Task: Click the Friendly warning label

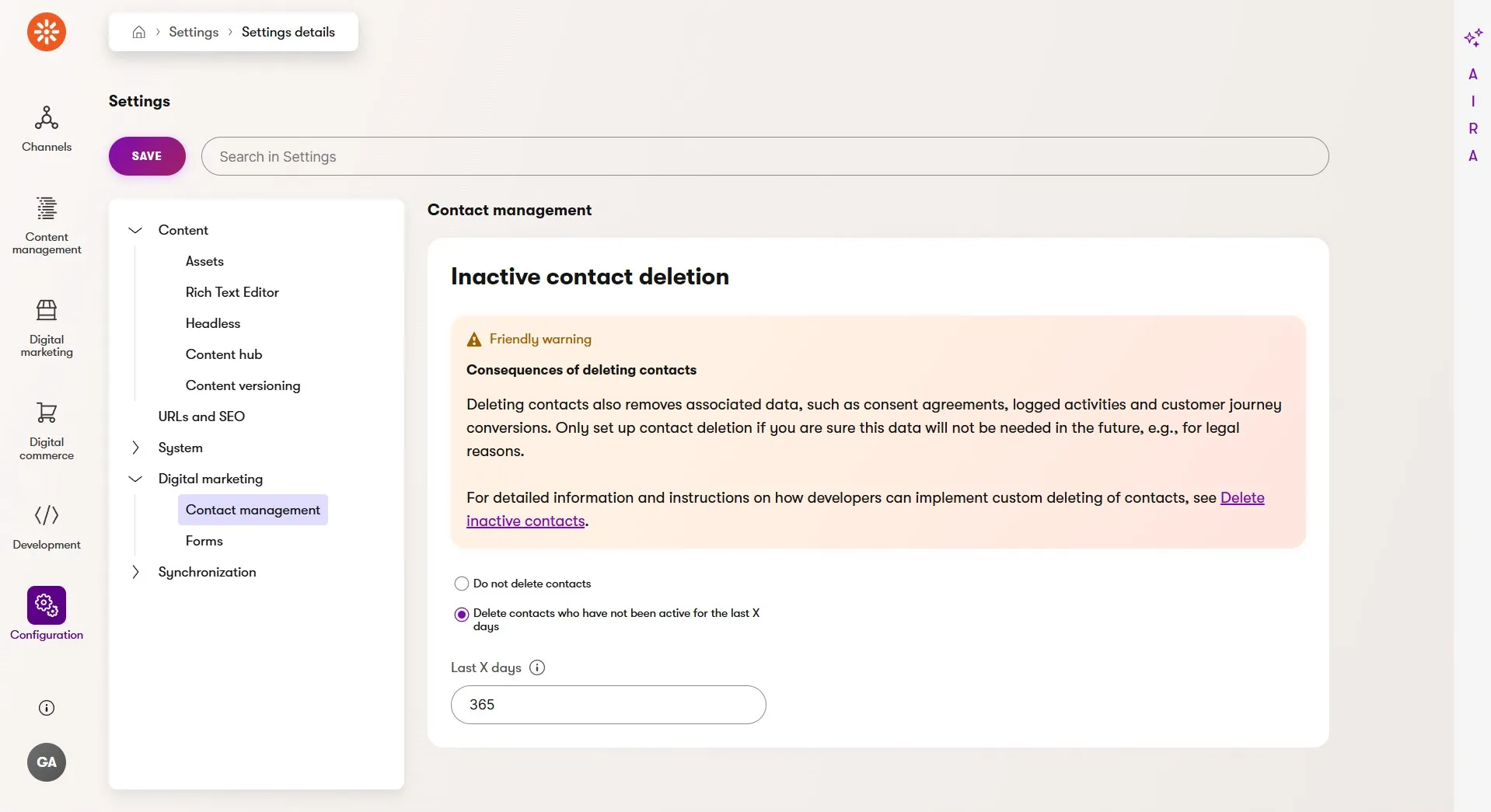Action: pos(540,339)
